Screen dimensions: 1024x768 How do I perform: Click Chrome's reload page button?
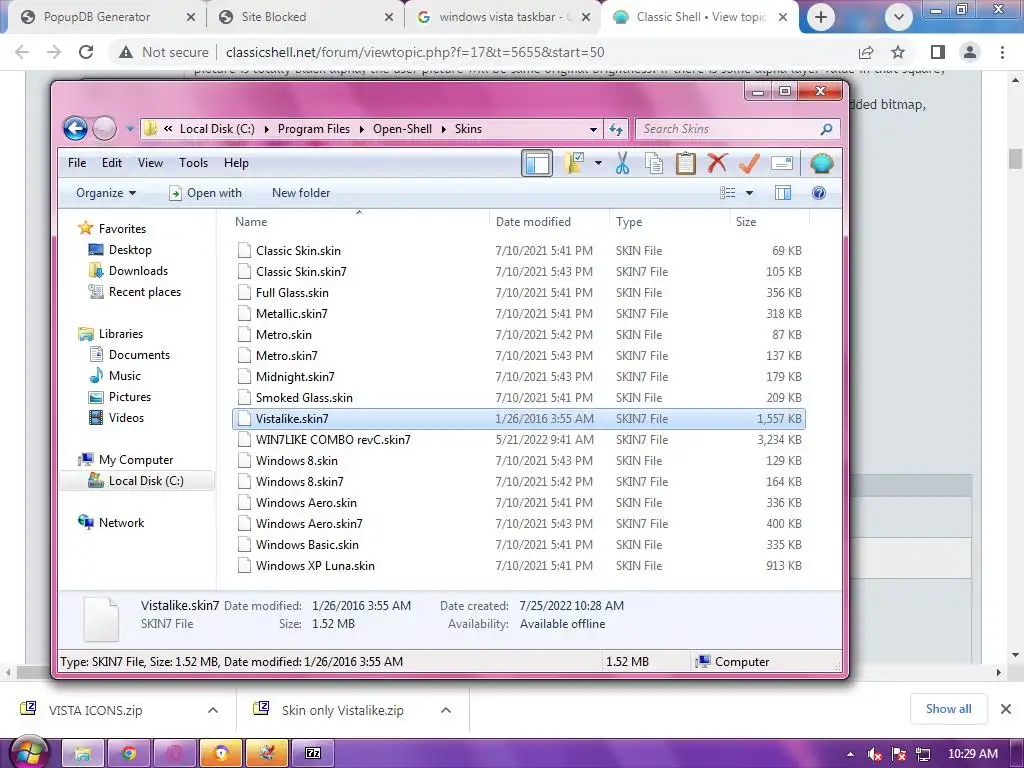[x=86, y=52]
